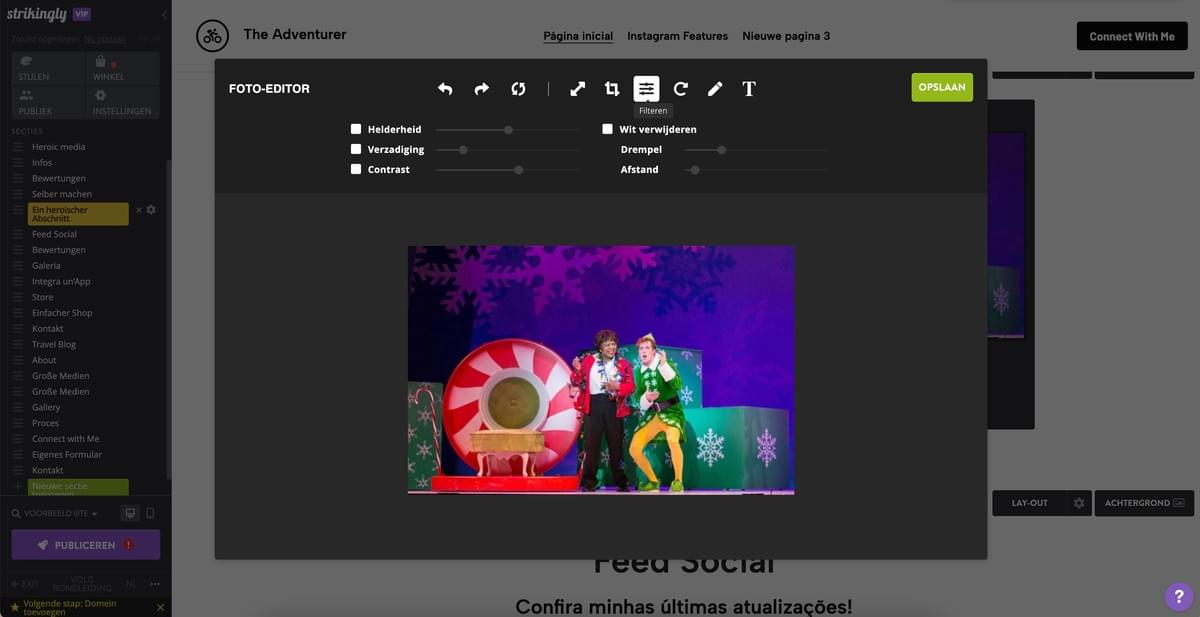The image size is (1200, 617).
Task: Open the Stijlen panel
Action: (x=48, y=69)
